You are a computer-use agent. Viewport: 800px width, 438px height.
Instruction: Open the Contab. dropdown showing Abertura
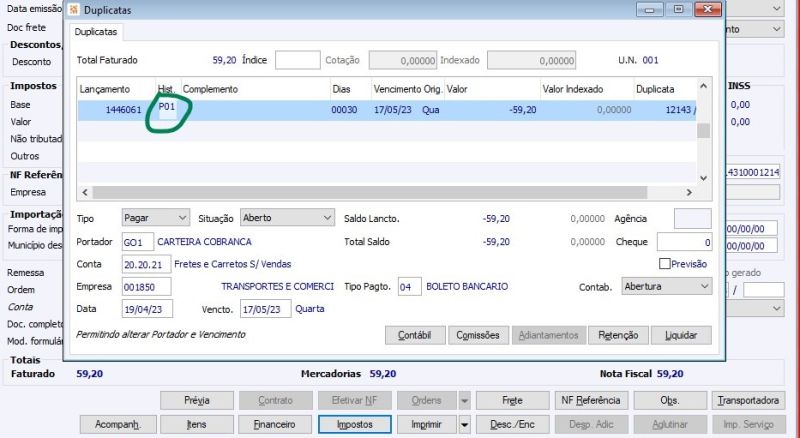click(x=666, y=286)
